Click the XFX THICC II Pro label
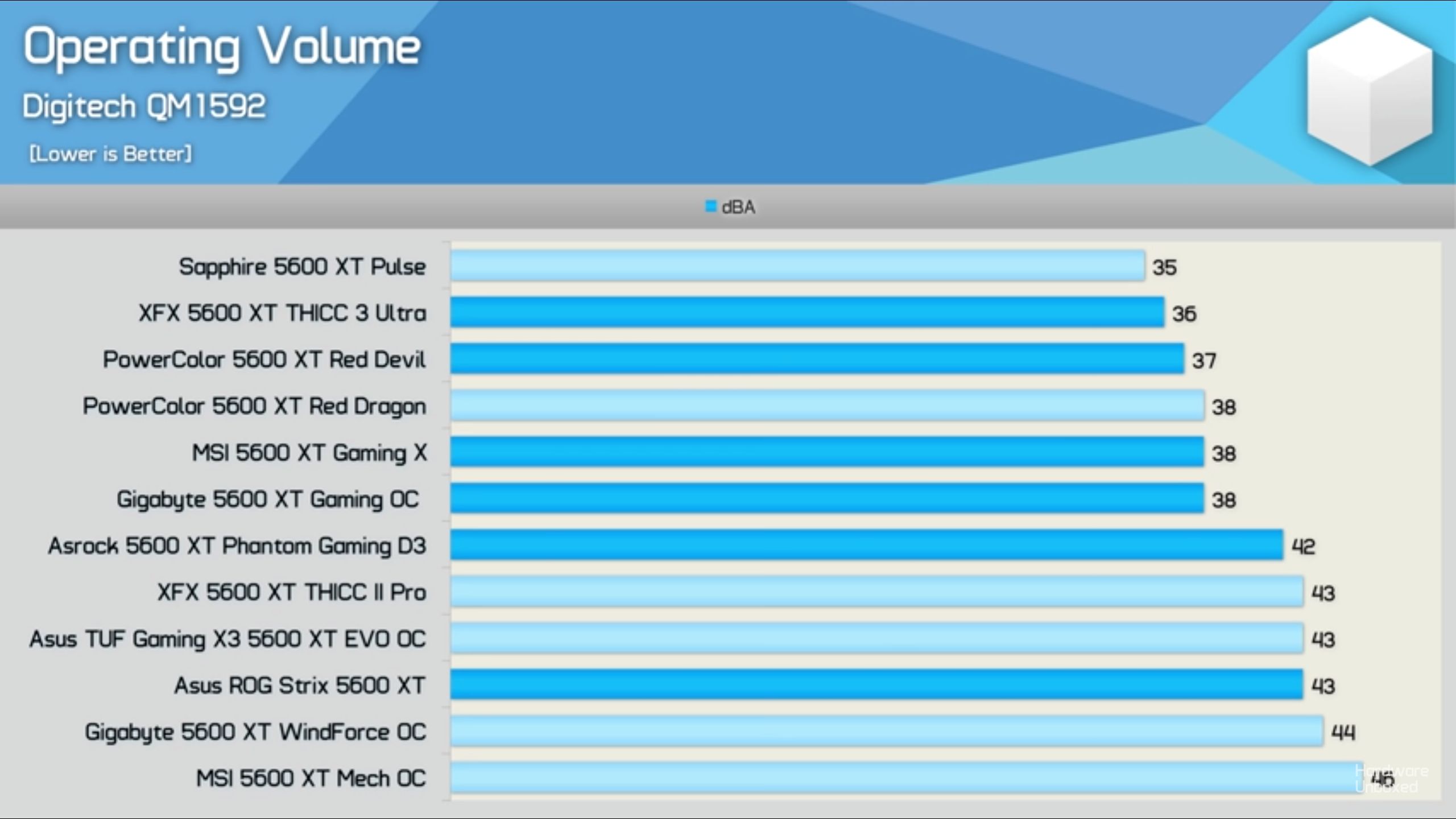Screen dimensions: 1456x819 pos(292,592)
